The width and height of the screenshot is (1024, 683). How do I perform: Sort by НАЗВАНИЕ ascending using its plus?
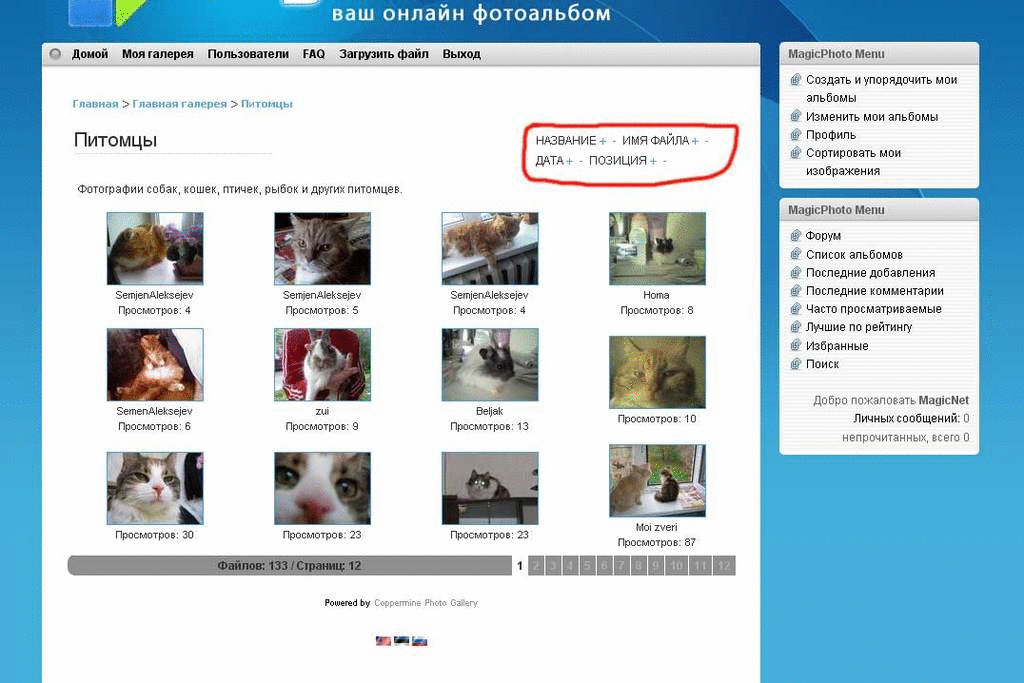coord(603,141)
